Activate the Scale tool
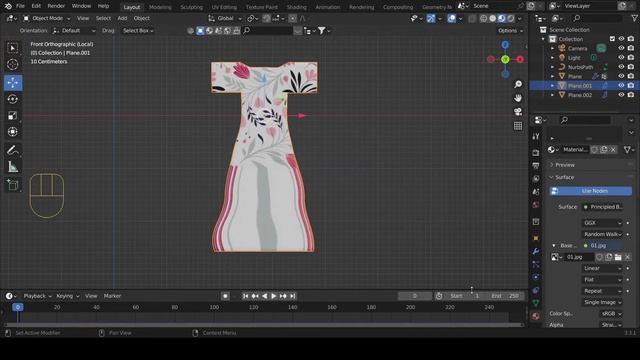 [x=13, y=116]
